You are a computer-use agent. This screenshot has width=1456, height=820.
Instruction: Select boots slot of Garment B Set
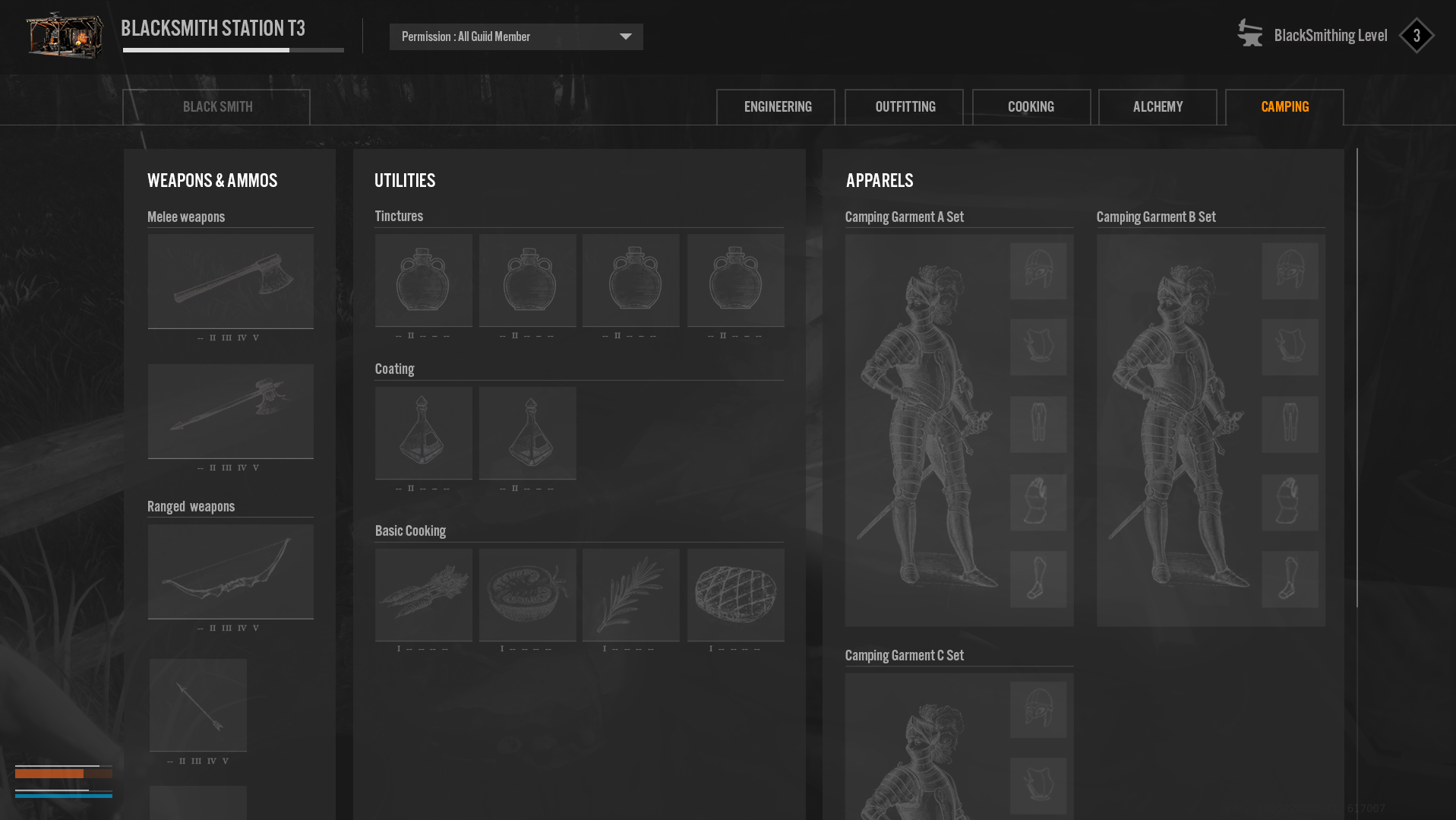(1290, 579)
